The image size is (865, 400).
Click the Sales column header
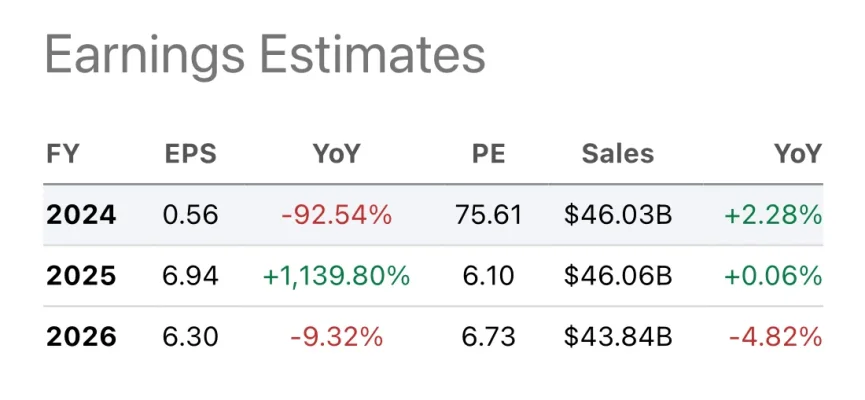[617, 154]
